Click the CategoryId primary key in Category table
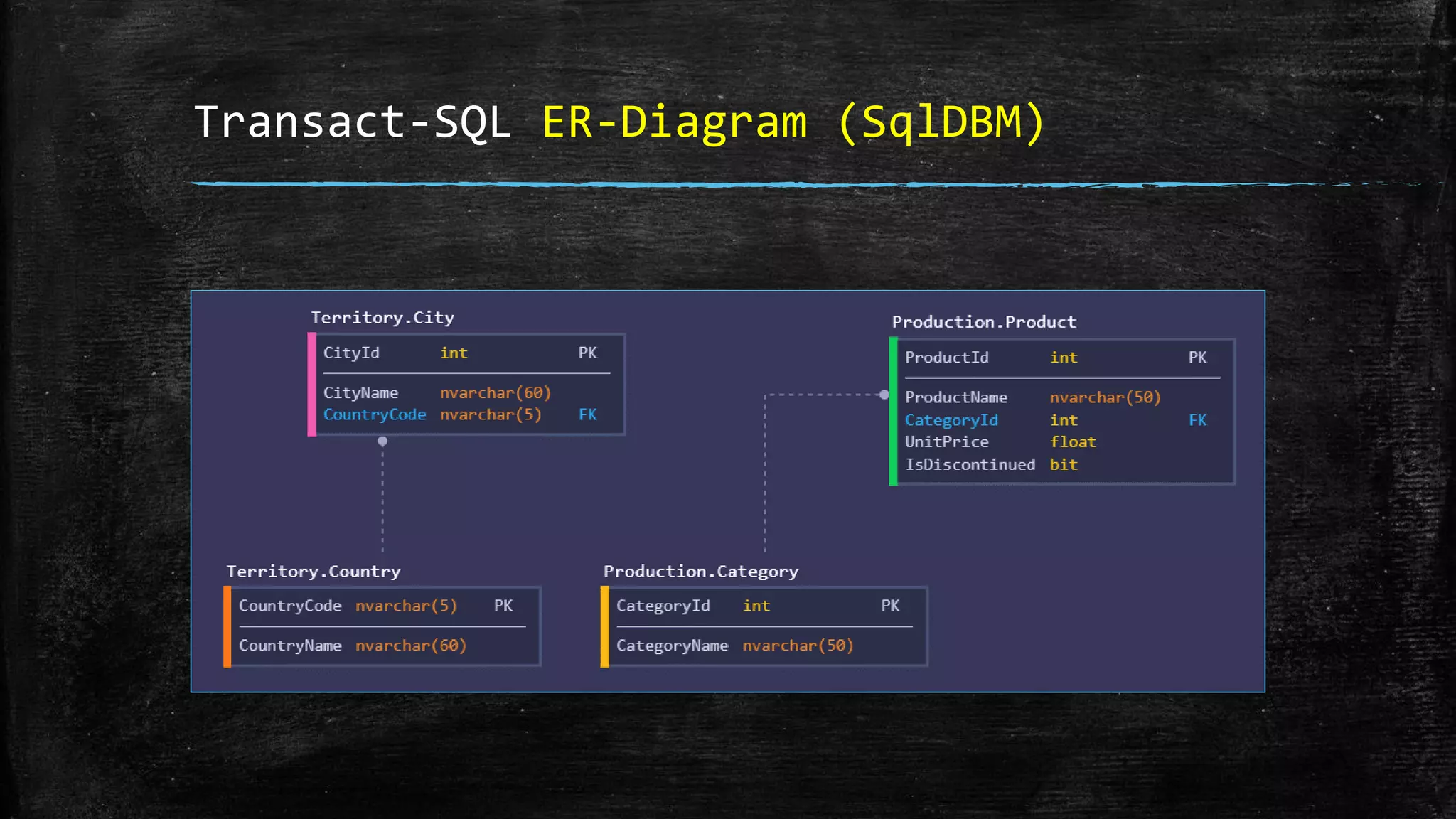Screen dimensions: 1456x819 coord(663,606)
